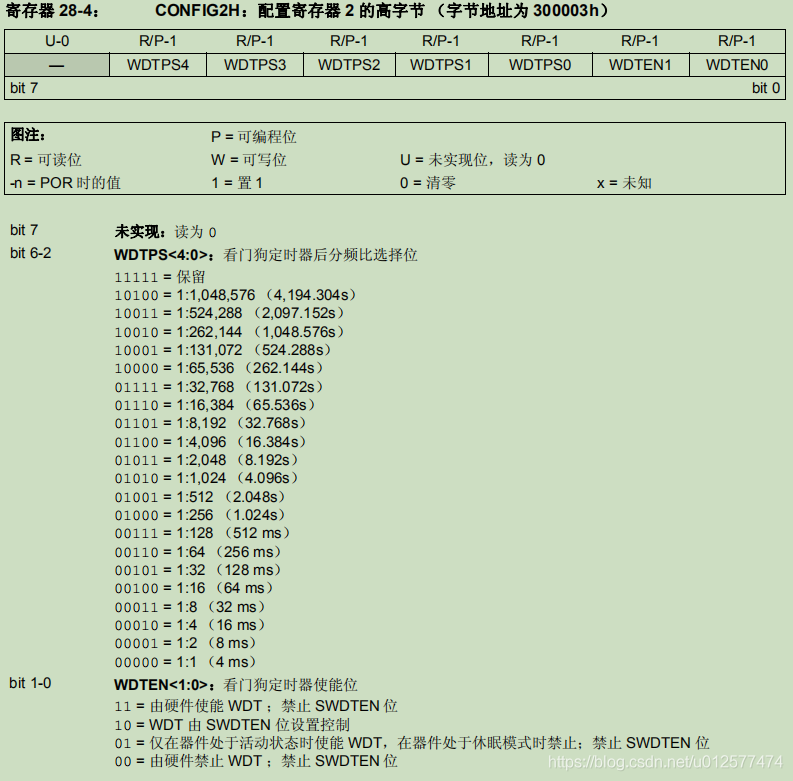Click the '-n = POR 时的值' legend entry
The image size is (793, 781).
click(x=65, y=183)
